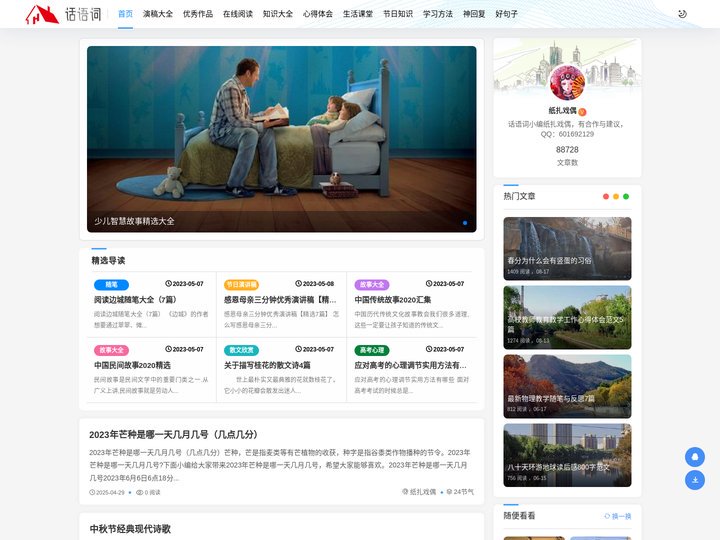Click the green 高考心理 tag
The image size is (720, 540).
point(372,350)
